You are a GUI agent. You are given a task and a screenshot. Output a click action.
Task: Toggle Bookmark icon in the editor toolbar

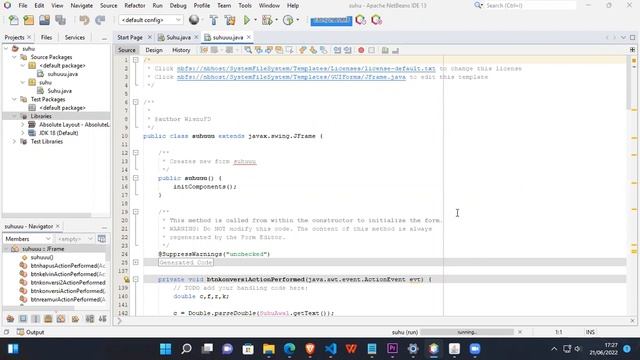[323, 50]
